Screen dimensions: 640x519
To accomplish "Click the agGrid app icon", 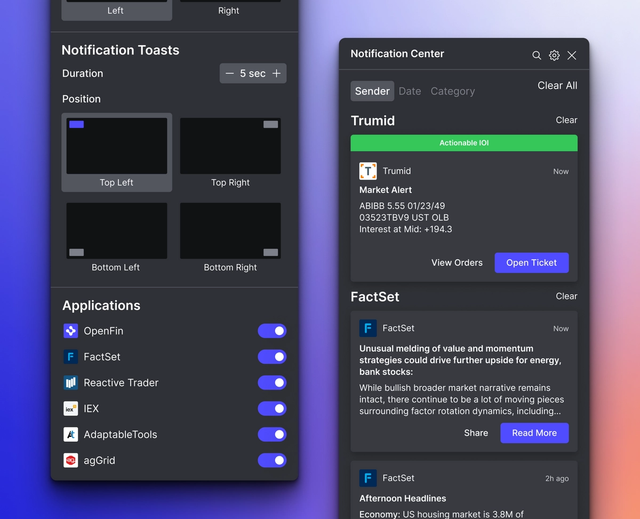I will tap(71, 460).
